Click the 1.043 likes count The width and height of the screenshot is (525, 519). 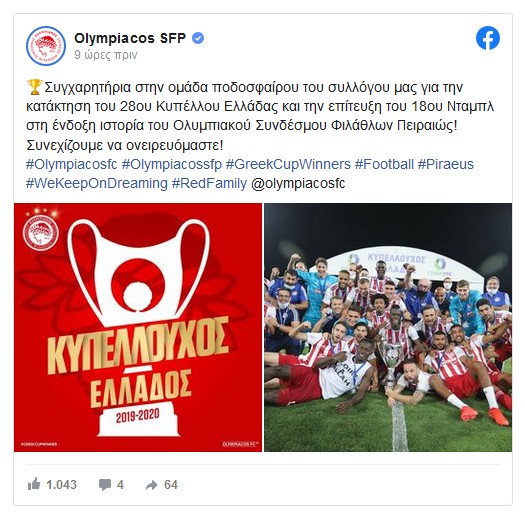pos(61,485)
